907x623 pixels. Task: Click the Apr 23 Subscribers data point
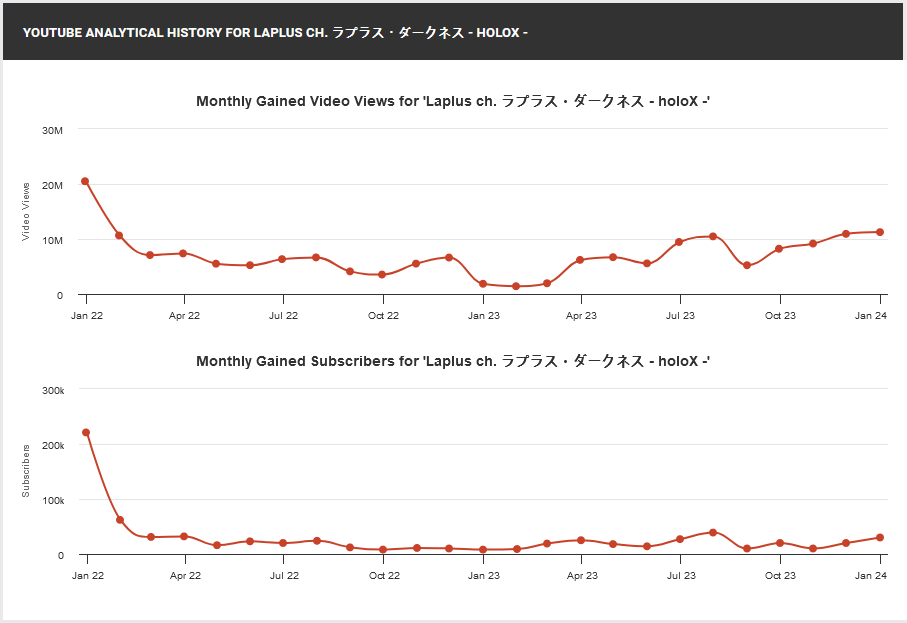581,540
